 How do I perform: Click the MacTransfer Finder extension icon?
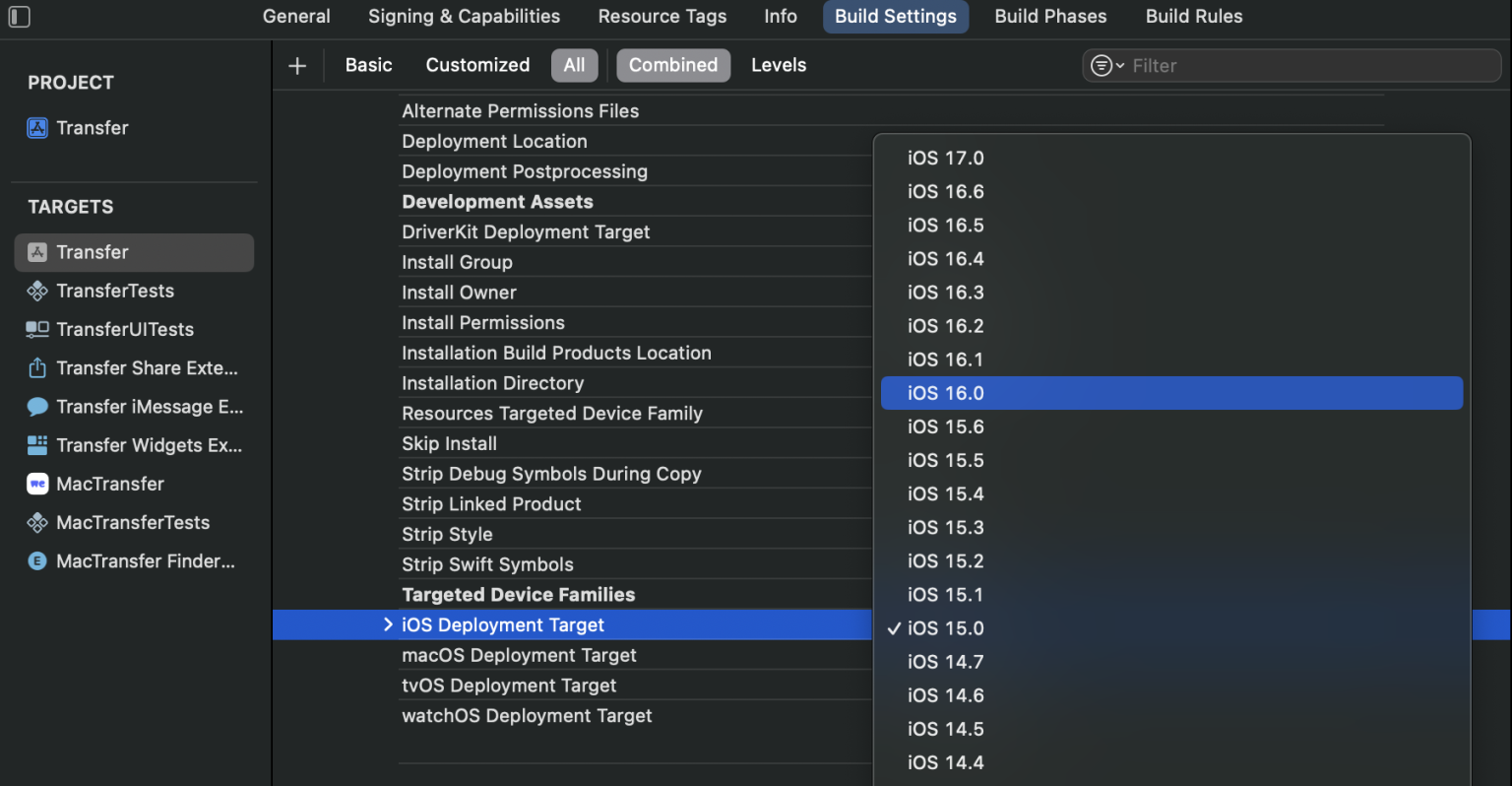coord(36,561)
